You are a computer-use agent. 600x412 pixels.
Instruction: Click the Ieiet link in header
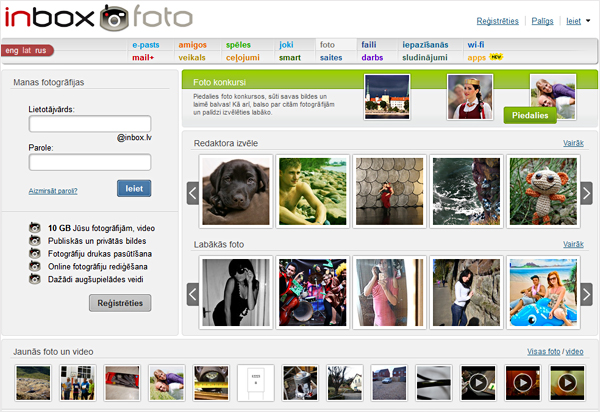[x=573, y=21]
